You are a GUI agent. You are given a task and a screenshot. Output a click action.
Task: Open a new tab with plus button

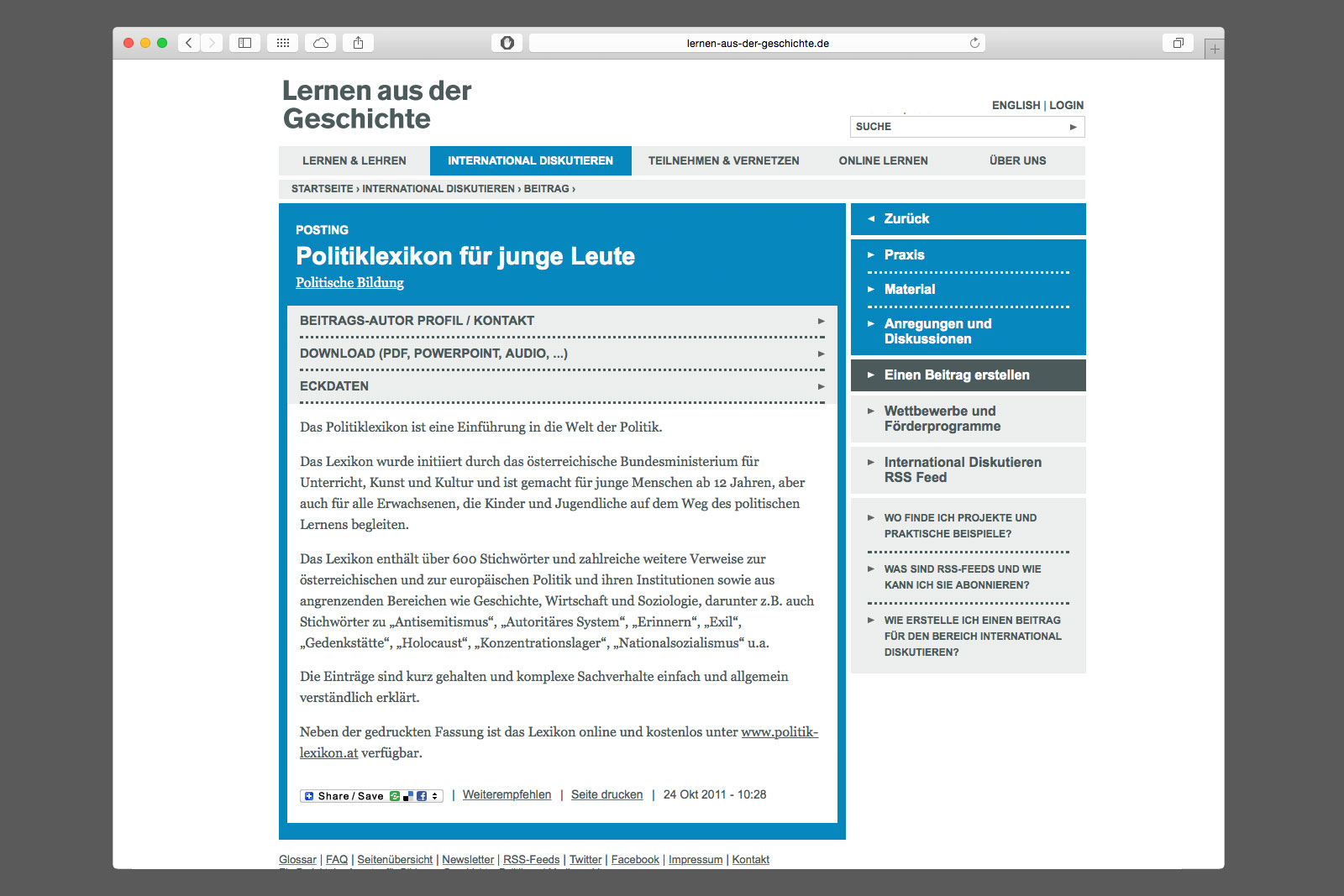point(1214,50)
